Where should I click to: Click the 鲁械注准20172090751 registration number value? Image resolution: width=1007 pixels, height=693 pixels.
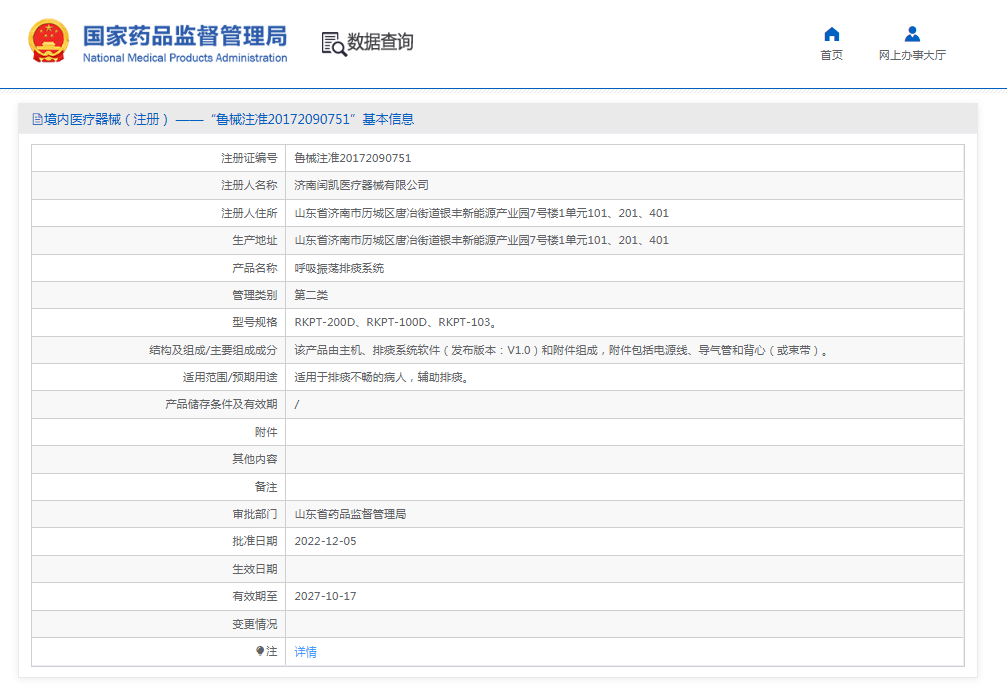352,158
